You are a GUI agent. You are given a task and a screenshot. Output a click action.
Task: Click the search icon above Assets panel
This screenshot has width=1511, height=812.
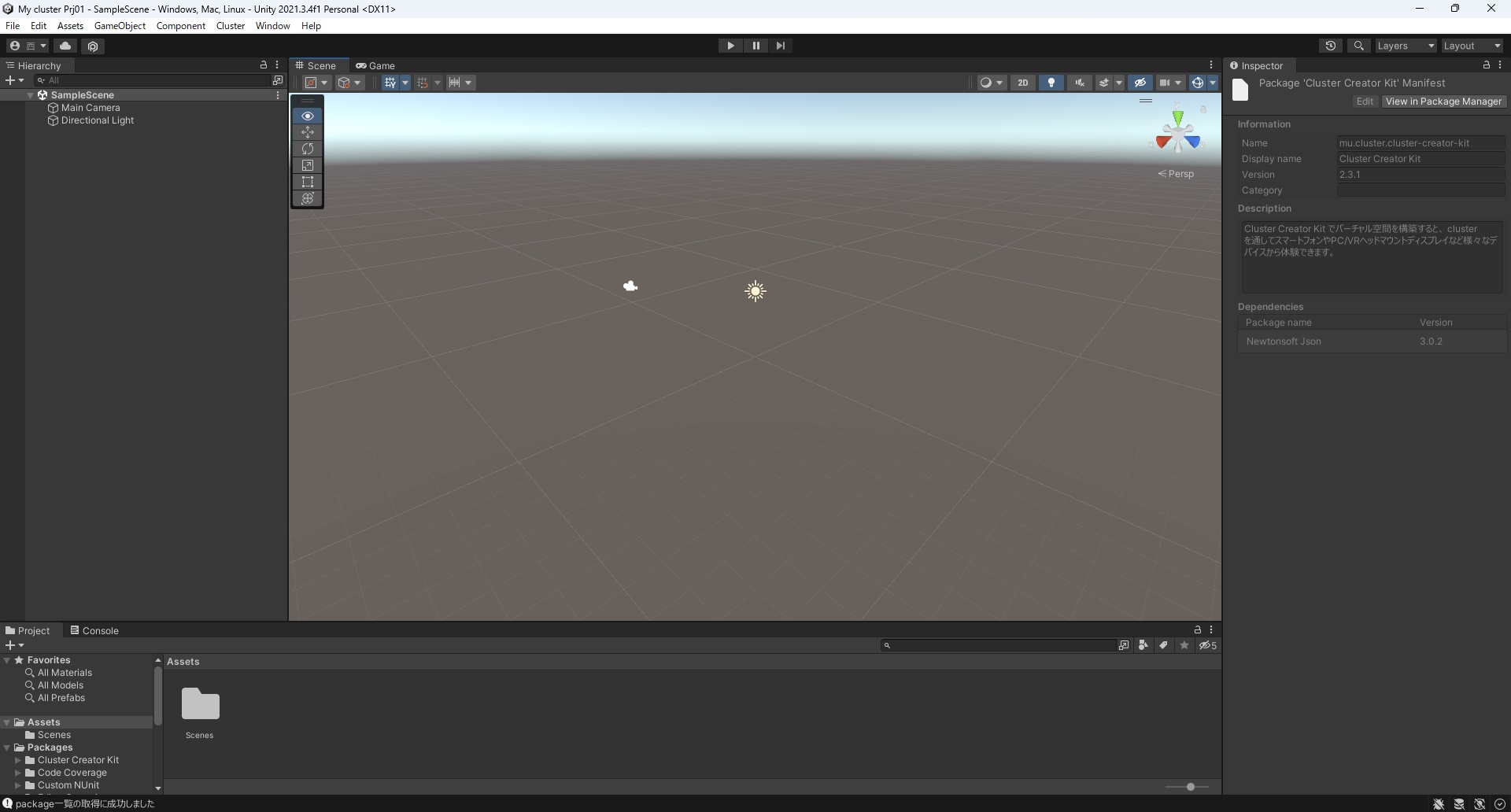tap(887, 645)
